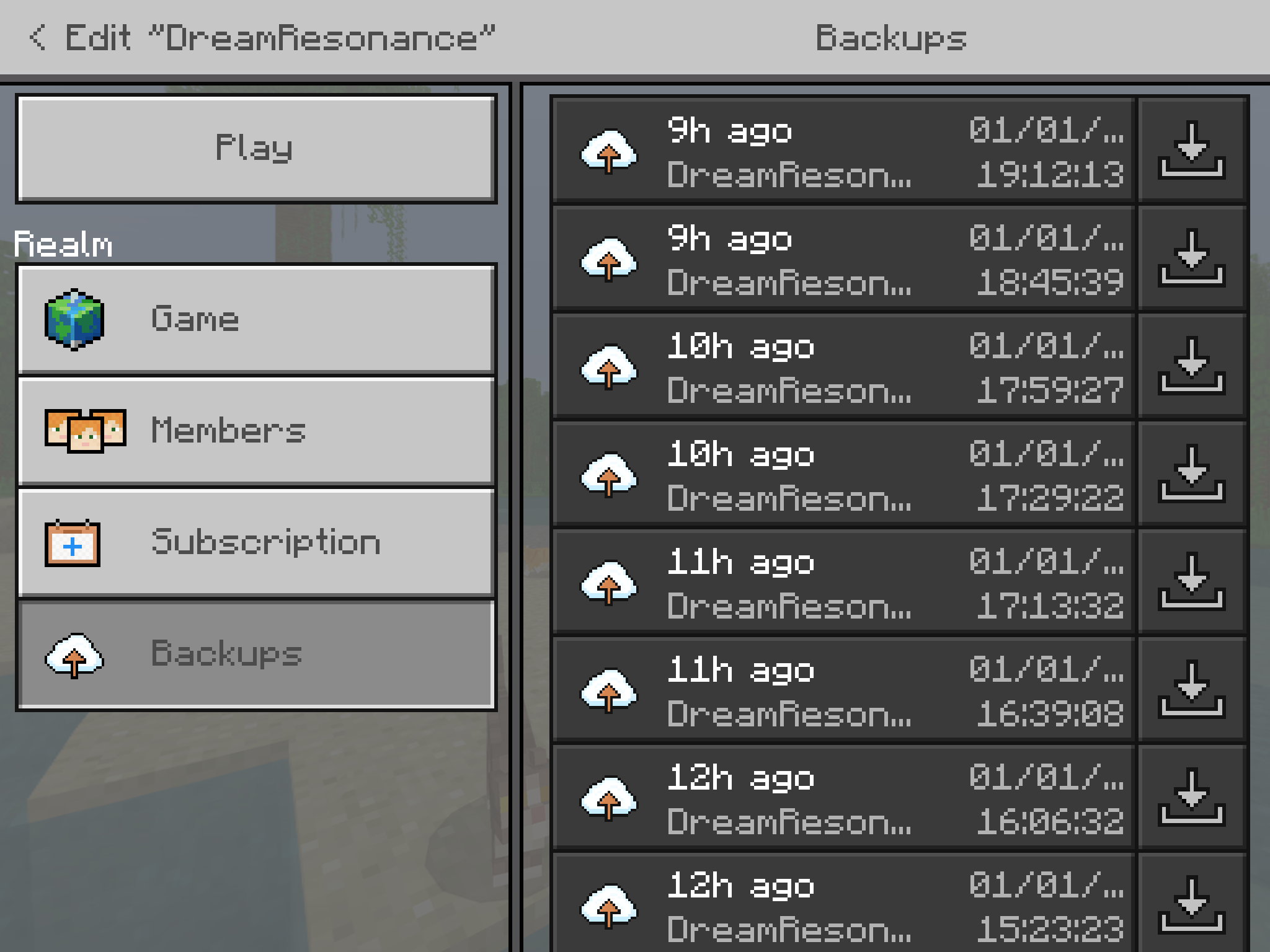
Task: Download the backup from 15:23:23
Action: (1192, 904)
